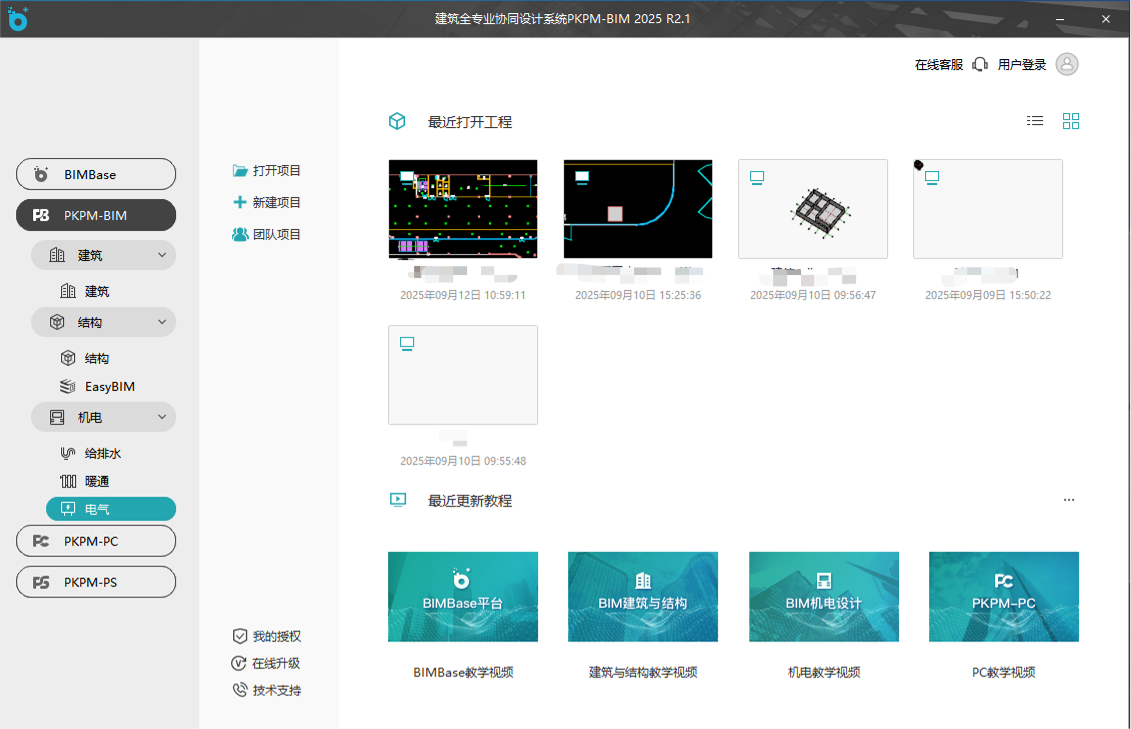Open the tutorials more options menu

[1069, 500]
